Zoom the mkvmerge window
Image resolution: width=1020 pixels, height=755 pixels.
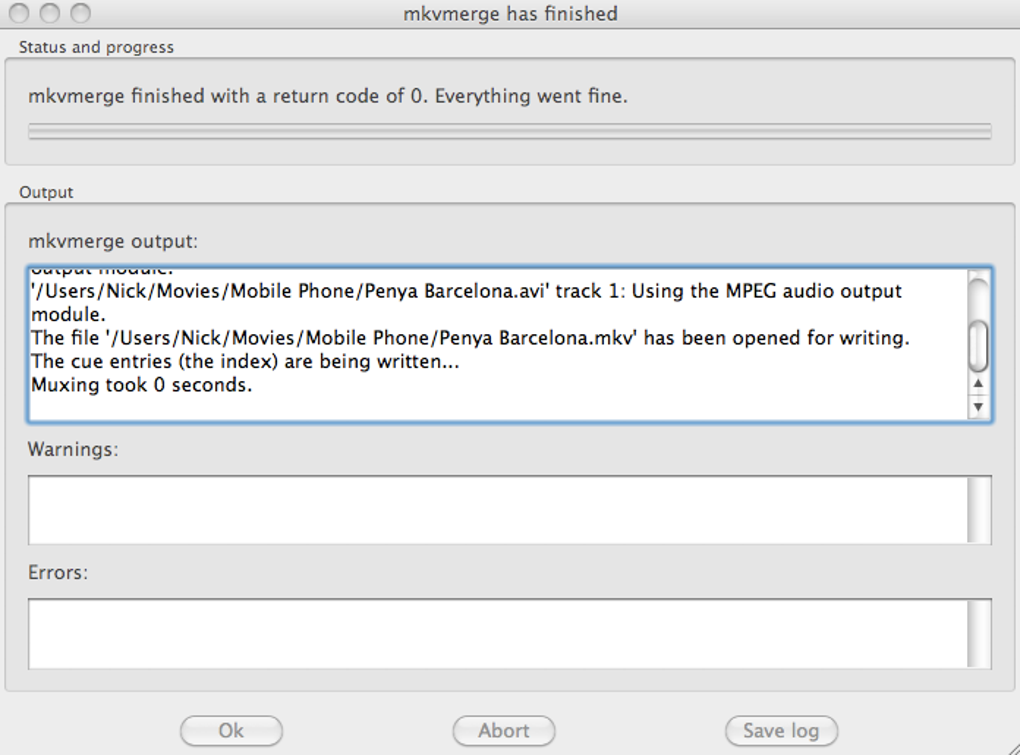[x=80, y=13]
